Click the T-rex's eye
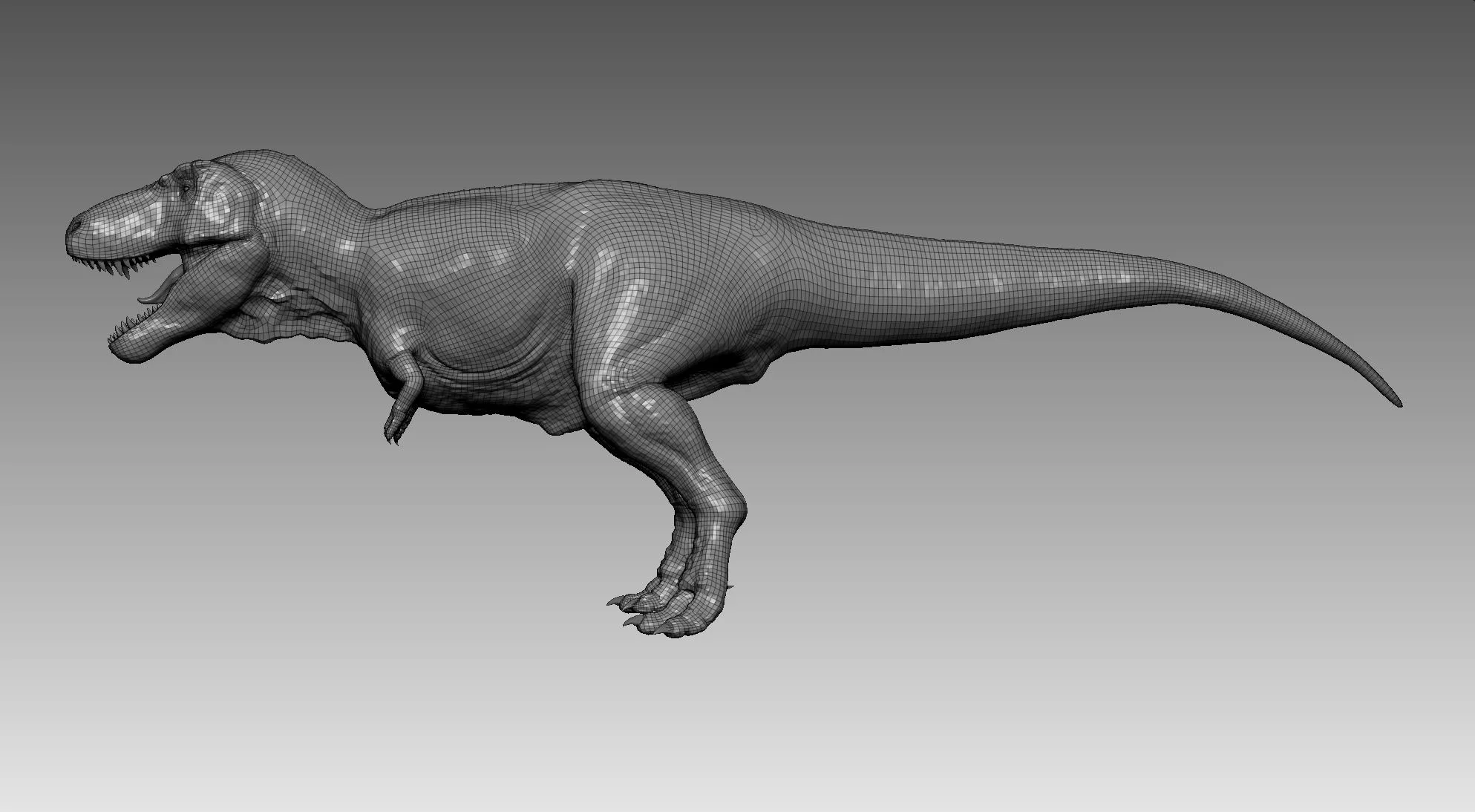 pyautogui.click(x=185, y=189)
